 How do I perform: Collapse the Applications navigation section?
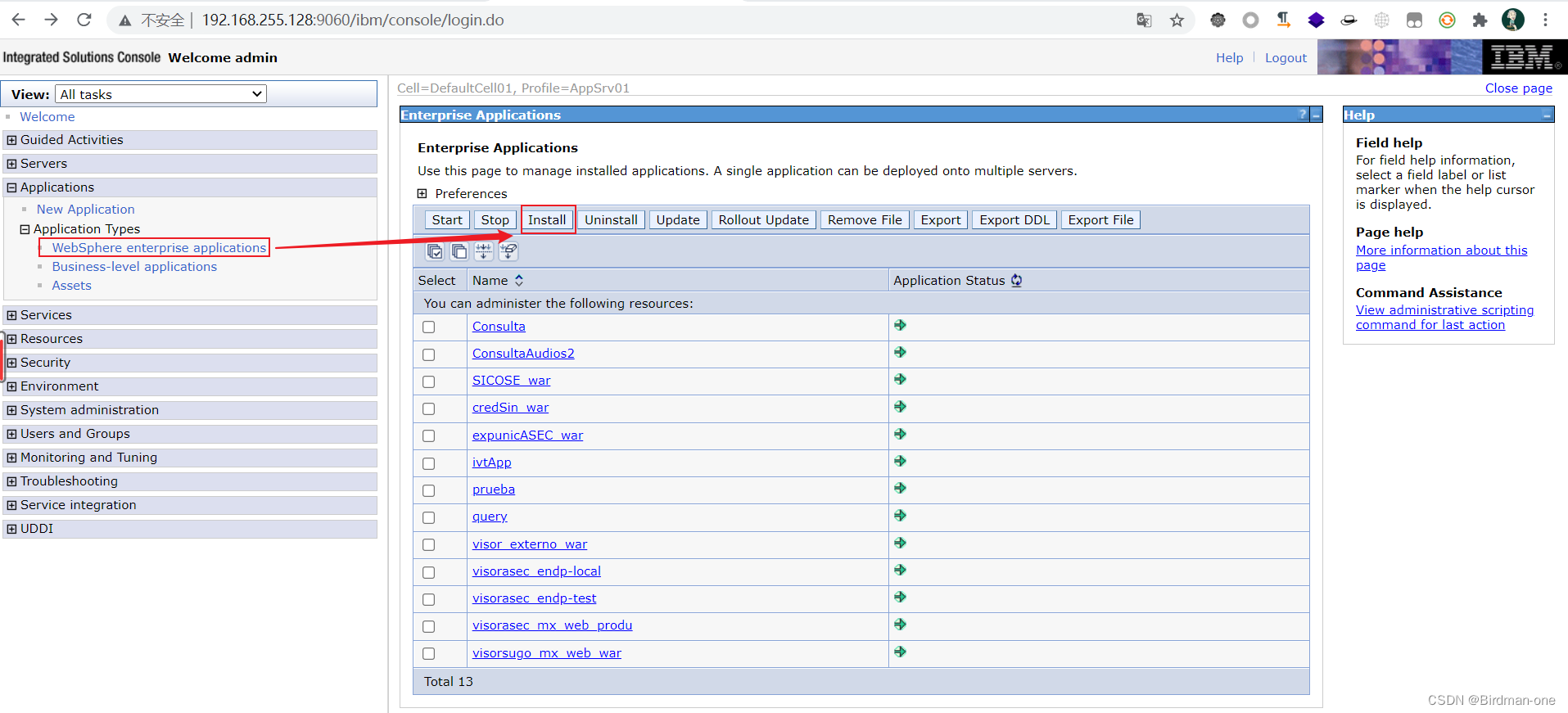tap(11, 187)
